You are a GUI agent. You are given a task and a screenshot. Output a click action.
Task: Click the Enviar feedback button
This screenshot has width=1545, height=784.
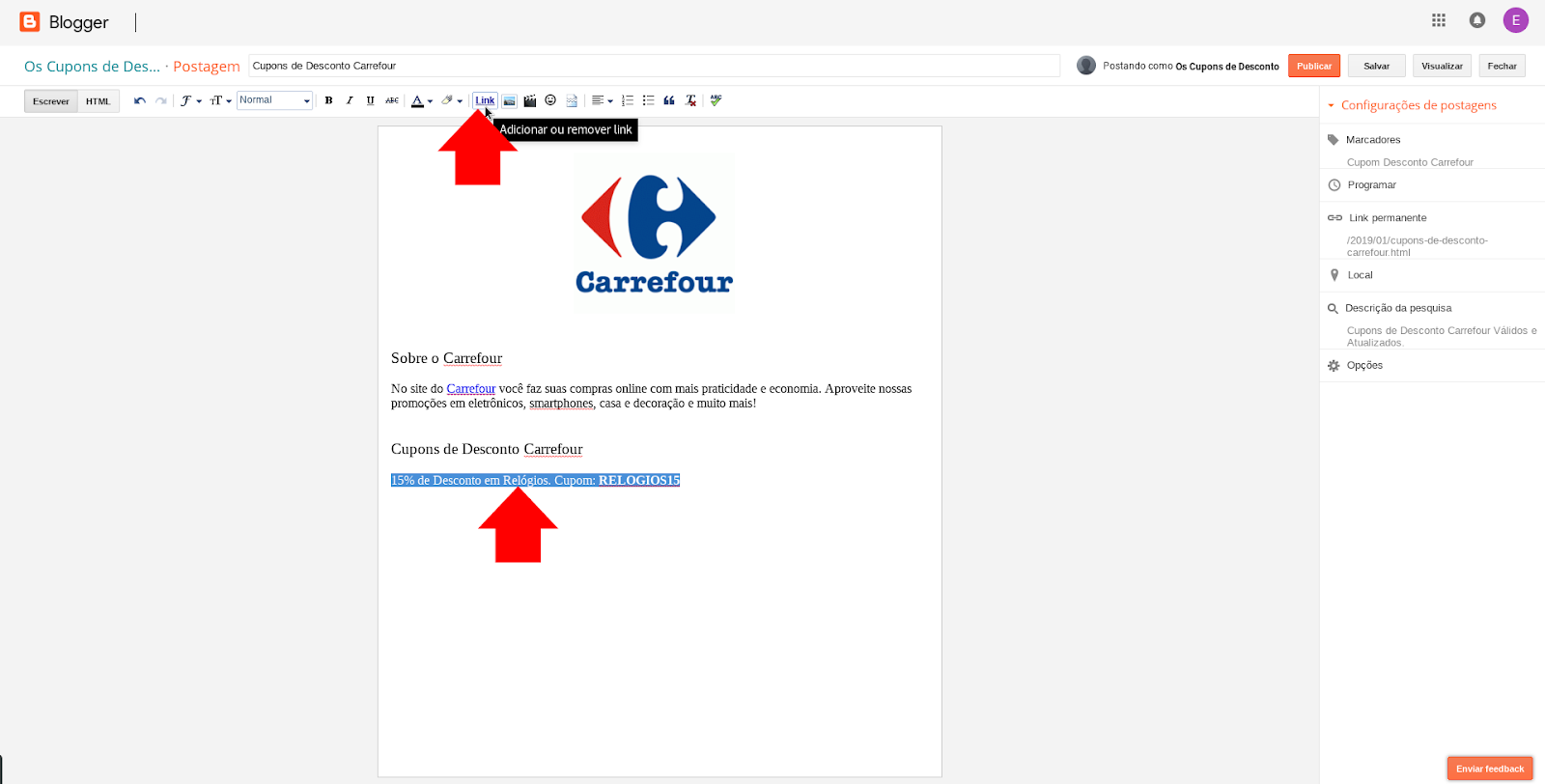pyautogui.click(x=1490, y=769)
